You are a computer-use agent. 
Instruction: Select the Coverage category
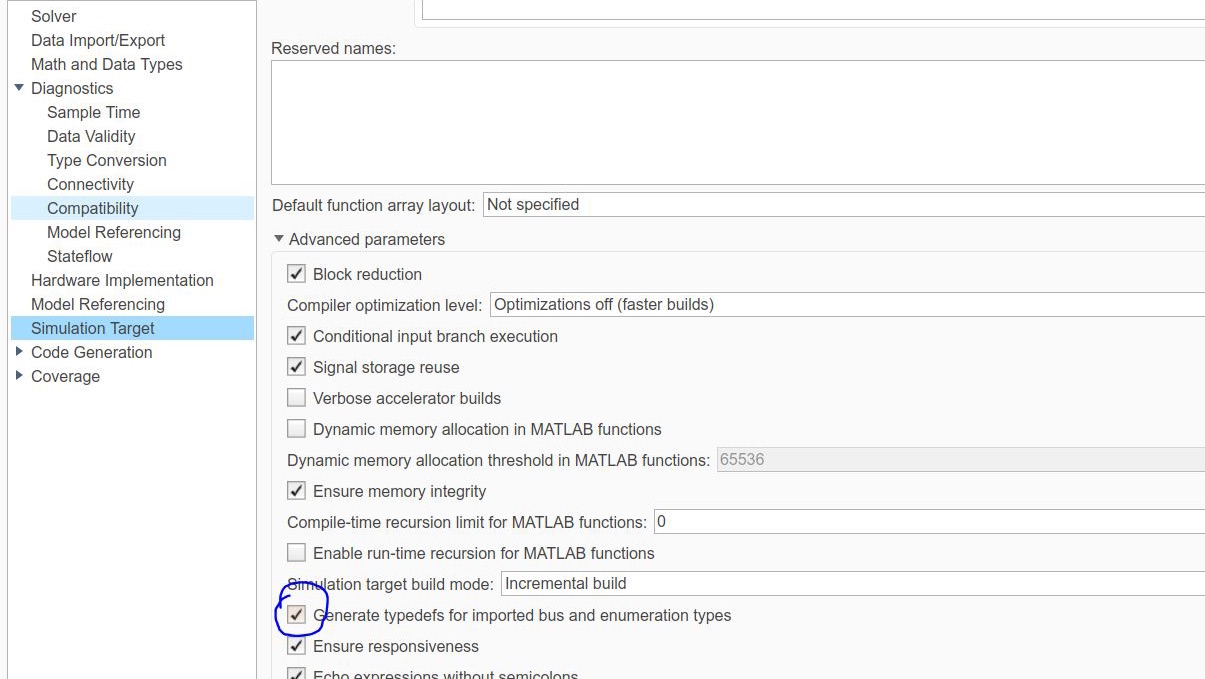pyautogui.click(x=65, y=376)
